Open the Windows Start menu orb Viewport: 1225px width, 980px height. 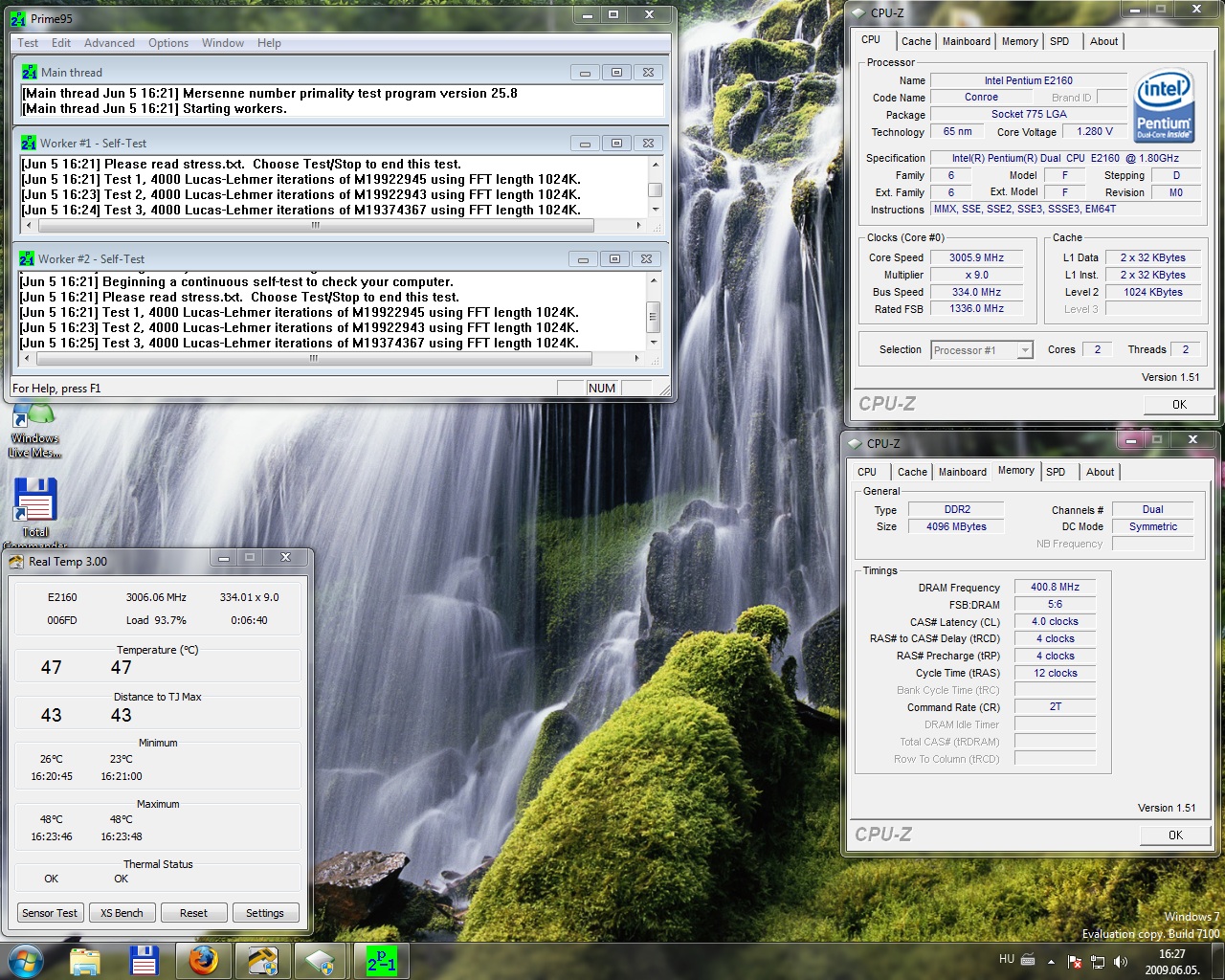[25, 960]
